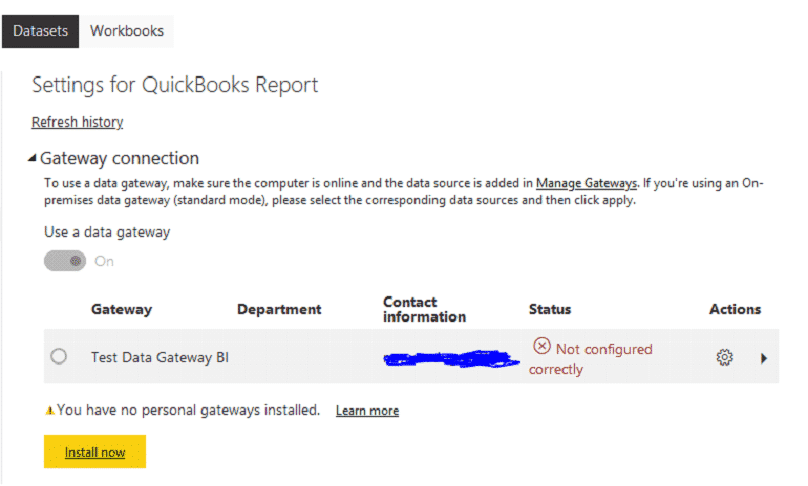Click the Use a data gateway label
The image size is (808, 486).
coord(107,232)
